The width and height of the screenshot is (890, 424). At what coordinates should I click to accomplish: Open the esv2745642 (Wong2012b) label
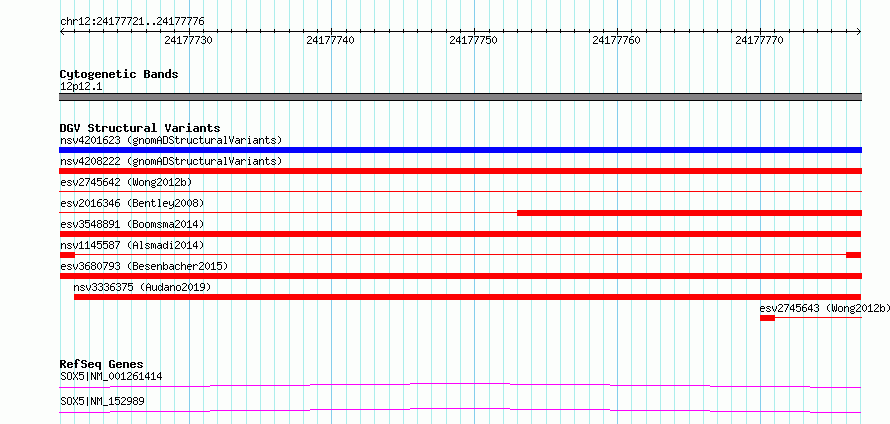tap(127, 182)
